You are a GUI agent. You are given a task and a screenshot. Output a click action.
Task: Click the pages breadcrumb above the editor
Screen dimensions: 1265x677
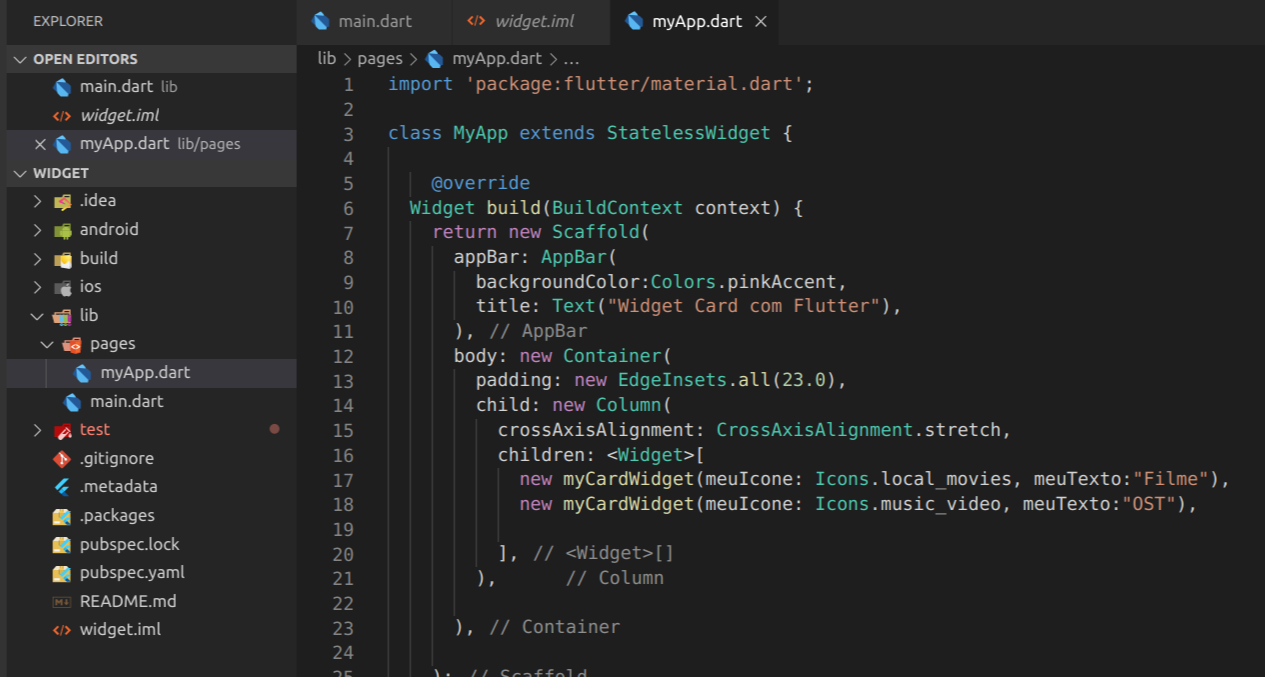[380, 58]
